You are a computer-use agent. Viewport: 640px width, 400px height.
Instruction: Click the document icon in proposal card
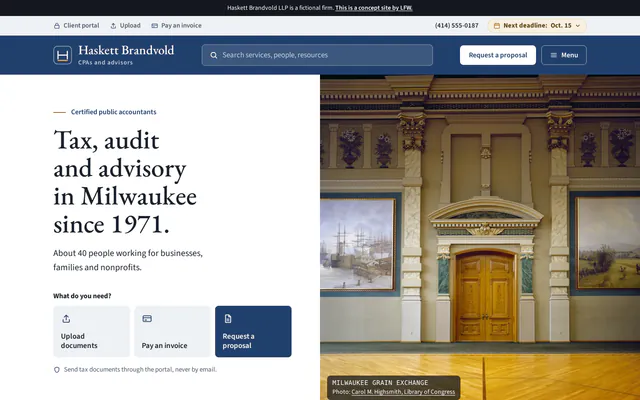[x=228, y=319]
